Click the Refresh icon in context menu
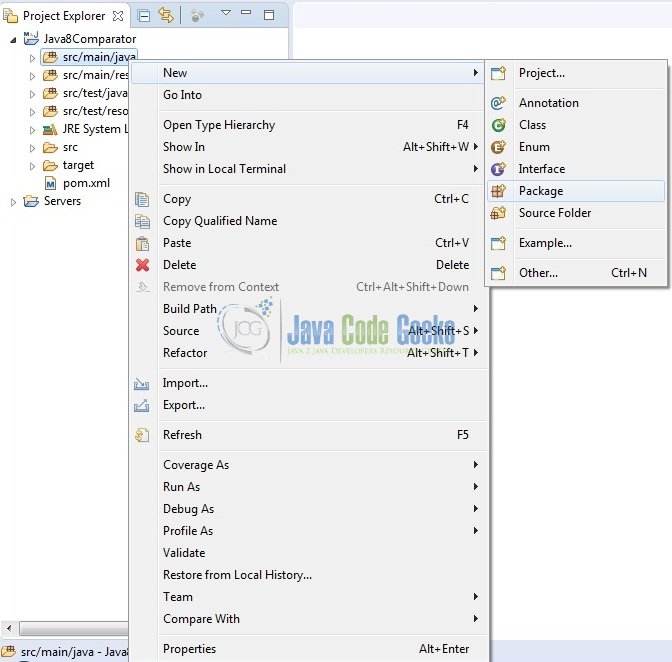Image resolution: width=672 pixels, height=662 pixels. [142, 435]
